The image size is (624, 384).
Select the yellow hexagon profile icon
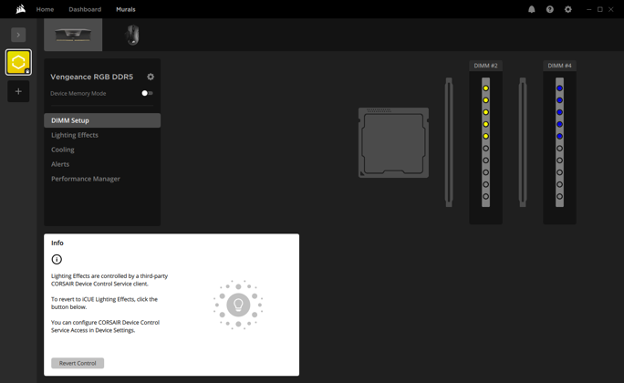18,62
